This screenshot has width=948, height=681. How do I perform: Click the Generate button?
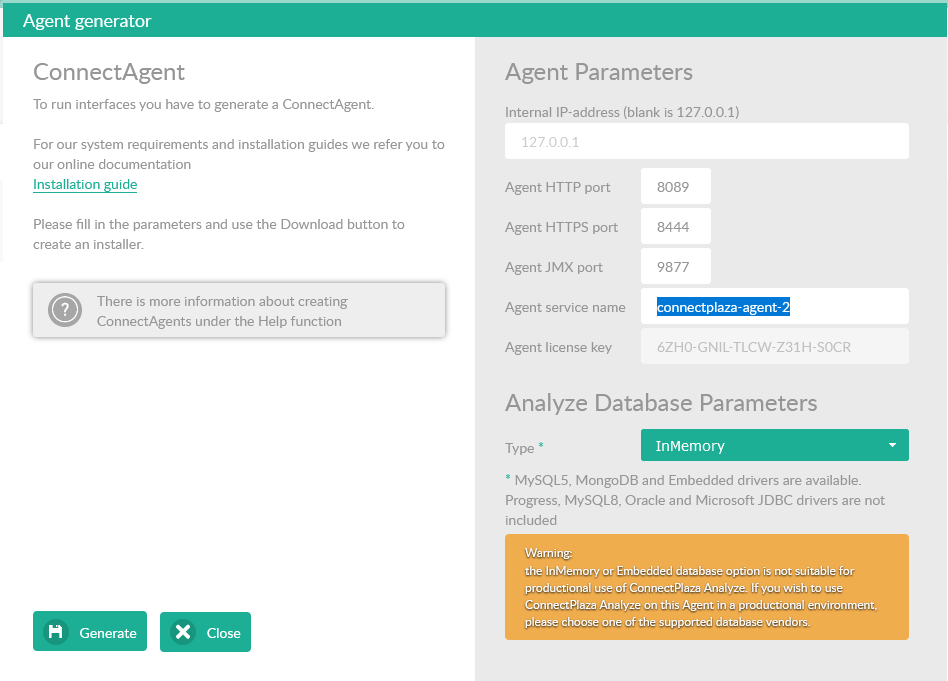(x=90, y=631)
